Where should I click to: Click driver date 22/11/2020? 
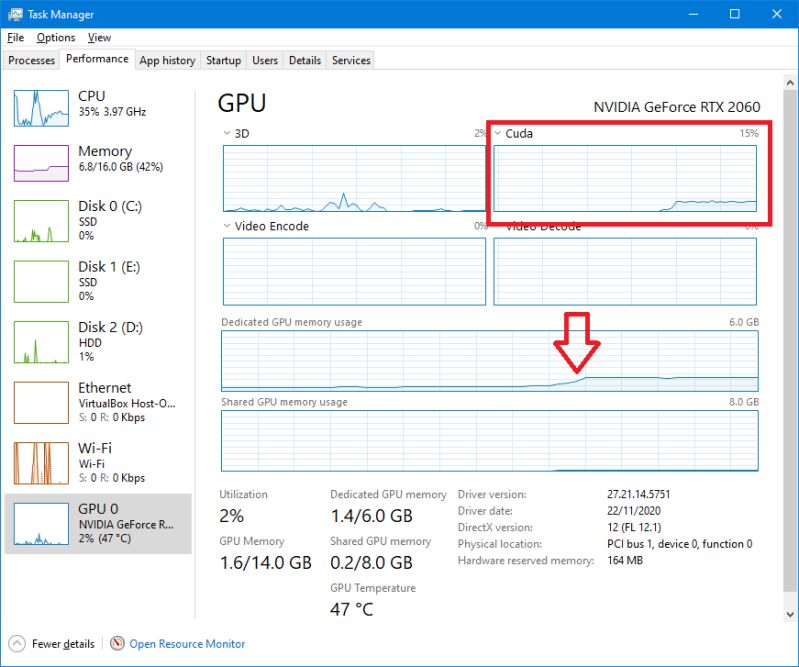(634, 511)
